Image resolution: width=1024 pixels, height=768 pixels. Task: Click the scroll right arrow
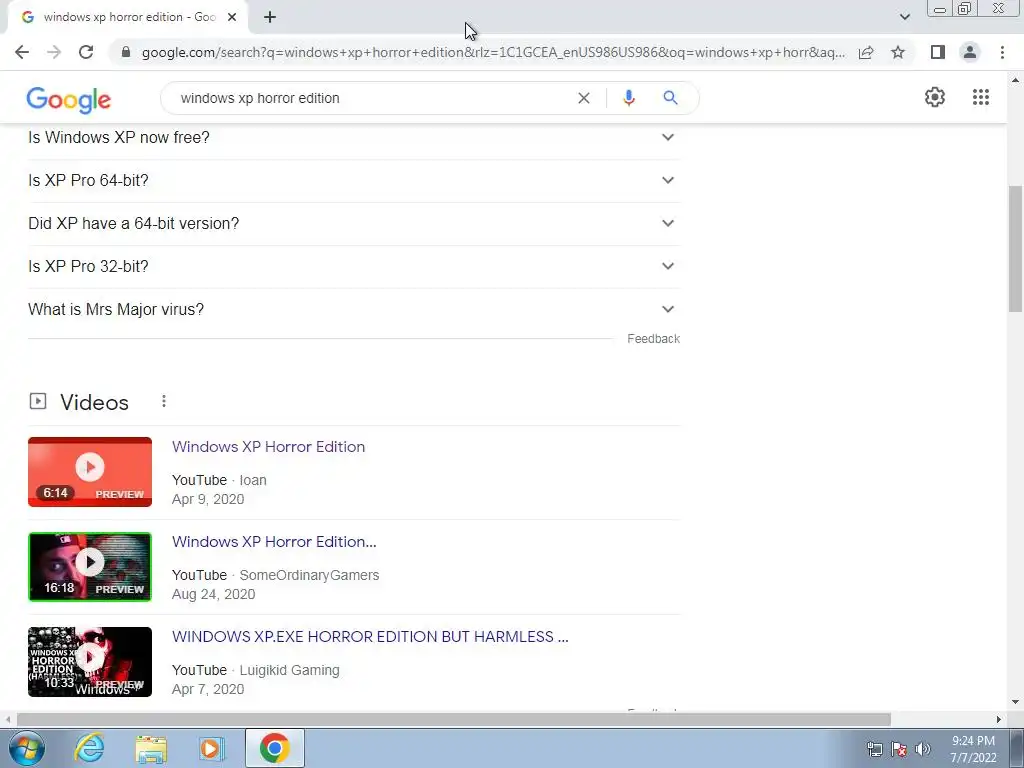(999, 719)
